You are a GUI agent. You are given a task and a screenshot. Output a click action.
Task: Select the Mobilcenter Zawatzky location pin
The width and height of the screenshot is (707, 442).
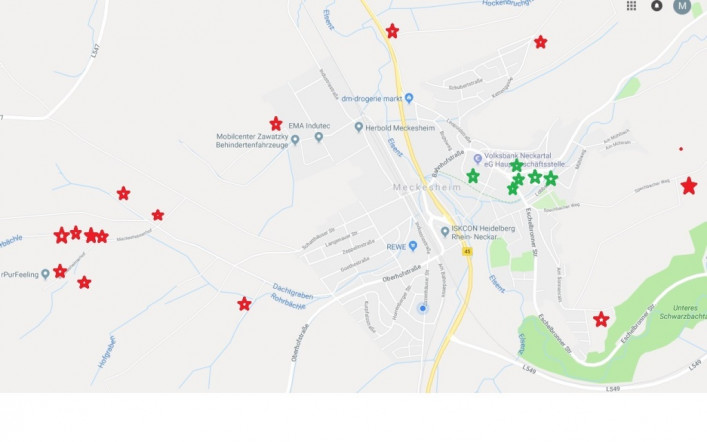click(x=295, y=140)
